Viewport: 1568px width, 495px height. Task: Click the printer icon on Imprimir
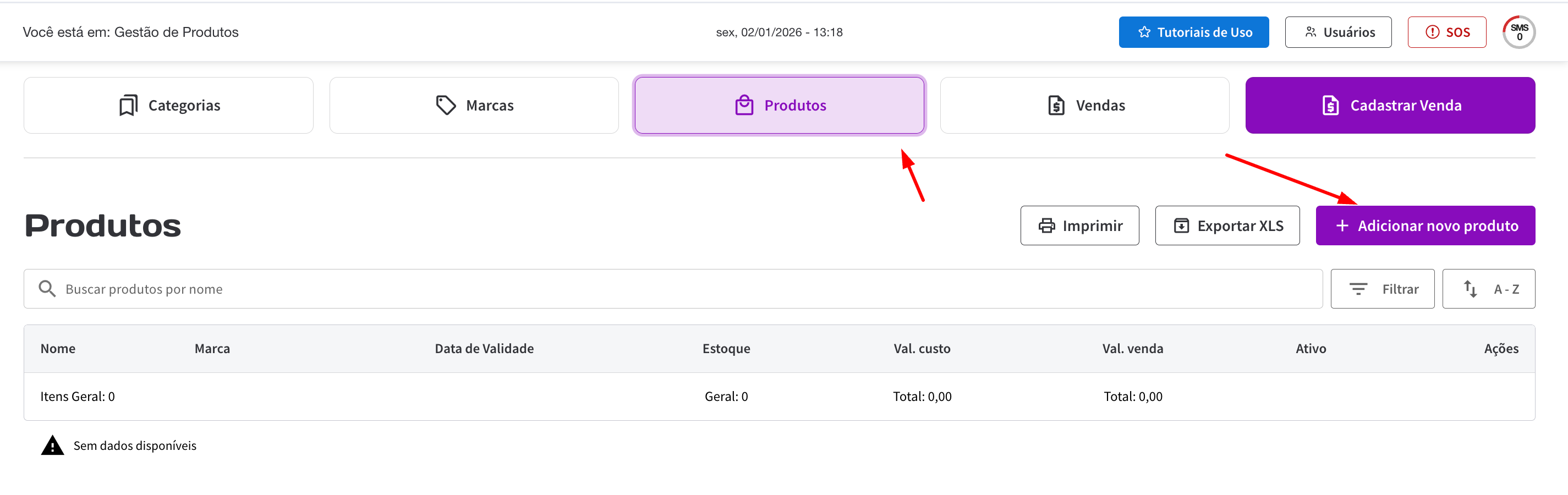pyautogui.click(x=1046, y=226)
